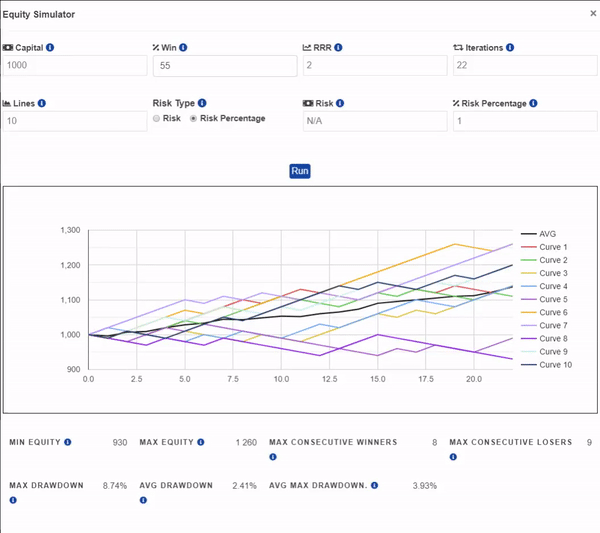Click info icon beside Max Equity
Image resolution: width=600 pixels, height=533 pixels.
200,441
